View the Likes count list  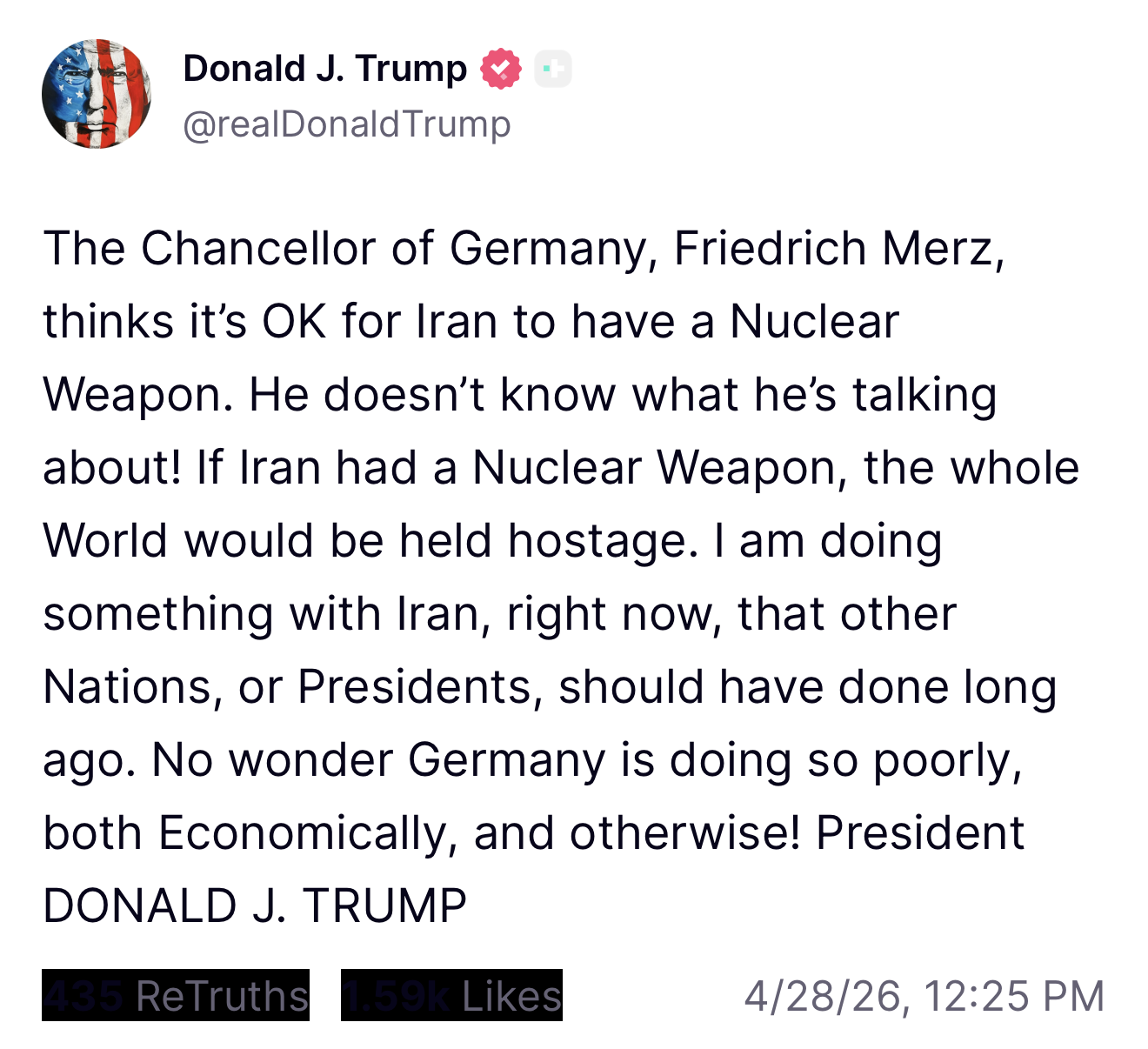(x=451, y=995)
